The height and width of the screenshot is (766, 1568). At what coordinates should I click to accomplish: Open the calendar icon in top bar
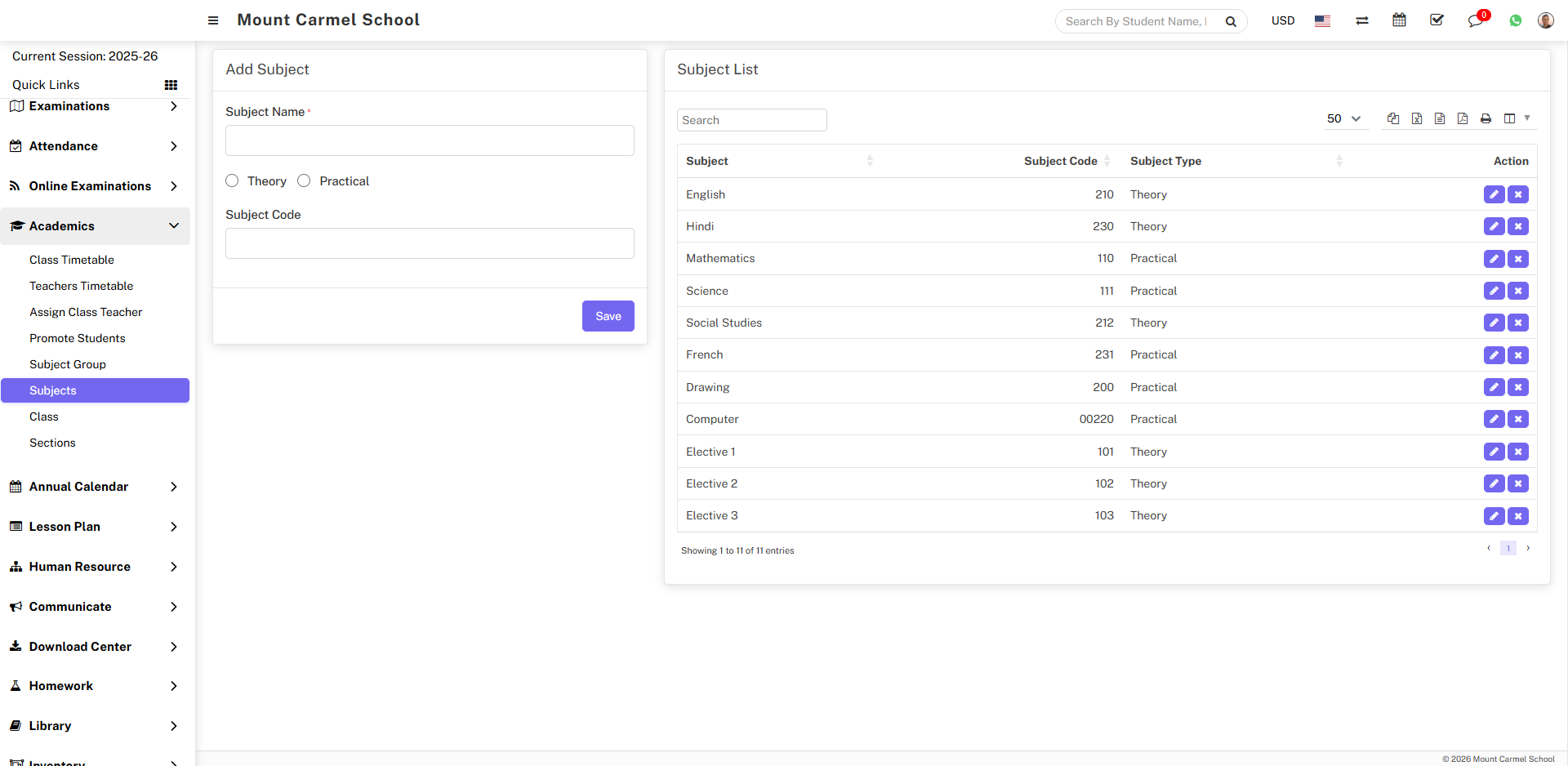(x=1399, y=20)
